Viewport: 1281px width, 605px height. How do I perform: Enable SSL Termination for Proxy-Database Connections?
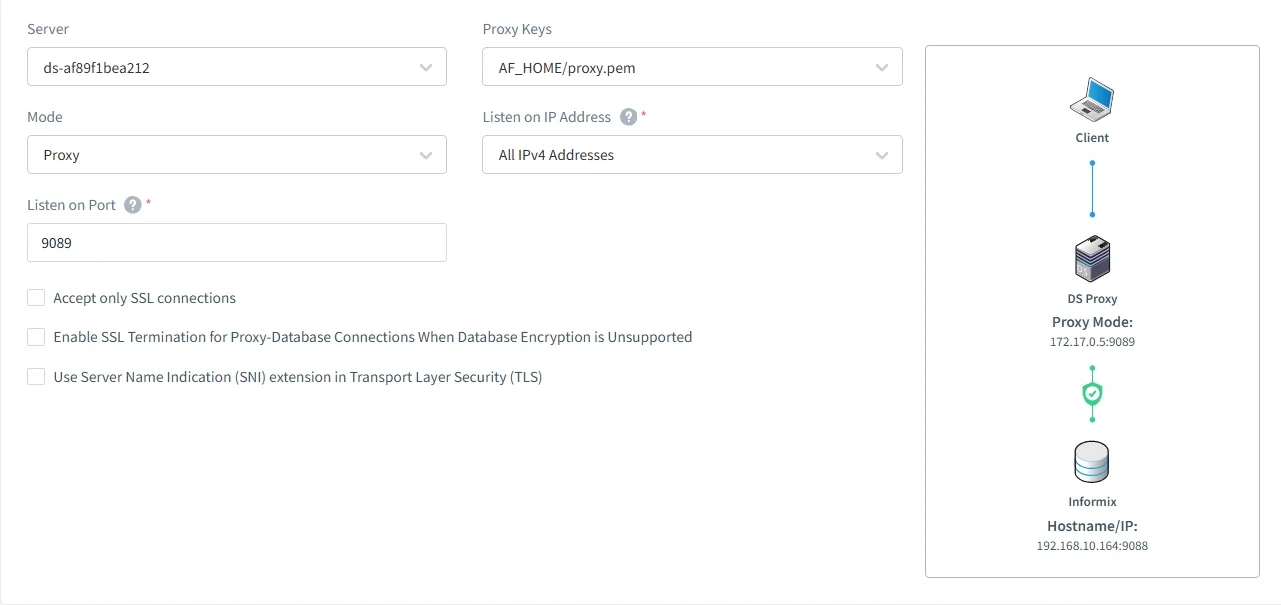(36, 337)
